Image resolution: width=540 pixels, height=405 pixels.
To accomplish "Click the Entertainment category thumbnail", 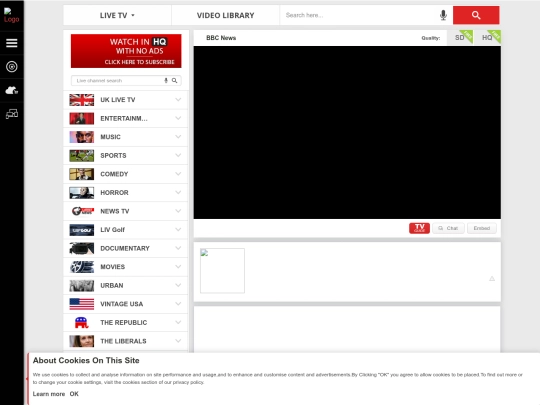I will click(x=82, y=118).
